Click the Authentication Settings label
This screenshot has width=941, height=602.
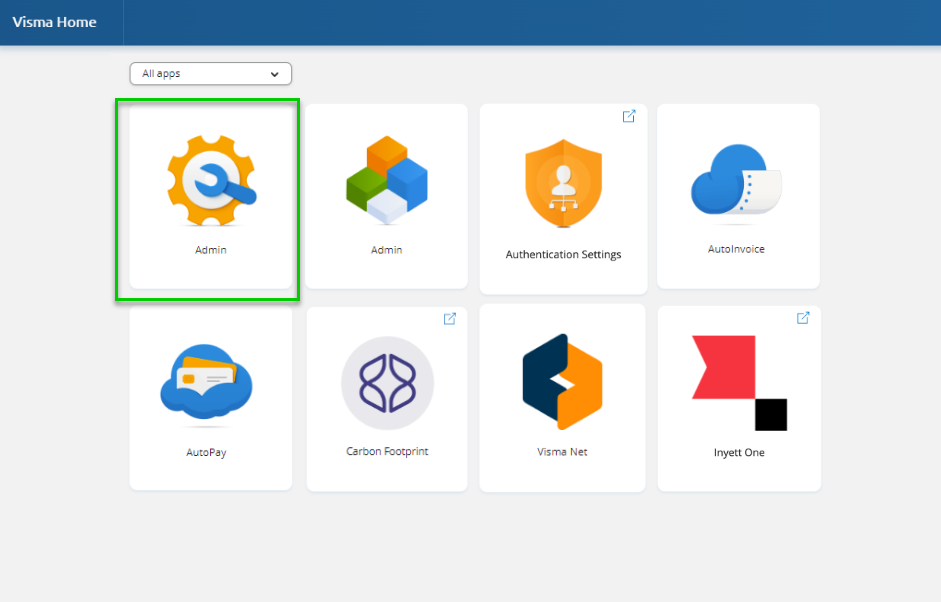coord(563,254)
